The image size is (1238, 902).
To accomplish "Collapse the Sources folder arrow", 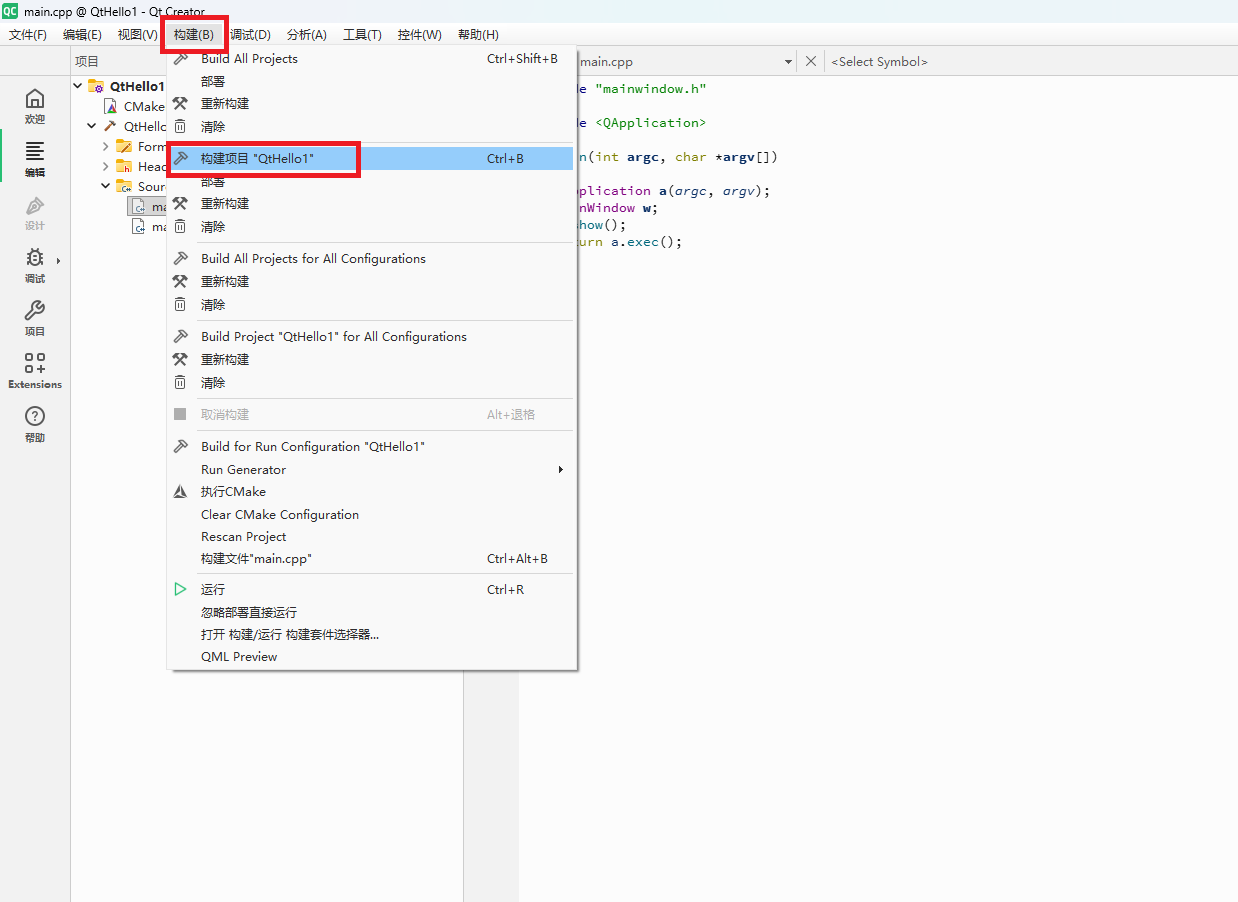I will coord(105,186).
